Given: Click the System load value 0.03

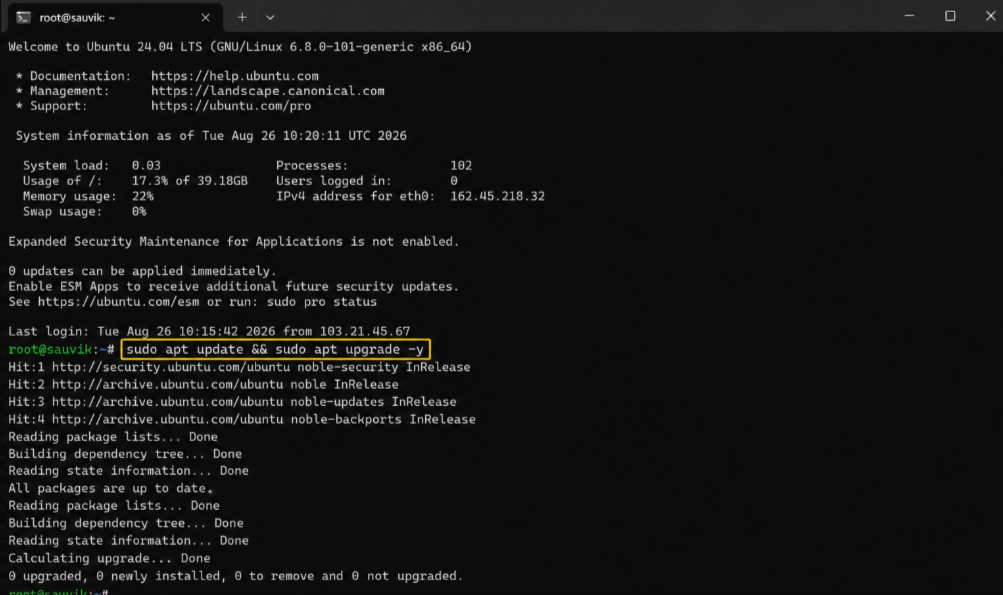Looking at the screenshot, I should click(x=146, y=166).
